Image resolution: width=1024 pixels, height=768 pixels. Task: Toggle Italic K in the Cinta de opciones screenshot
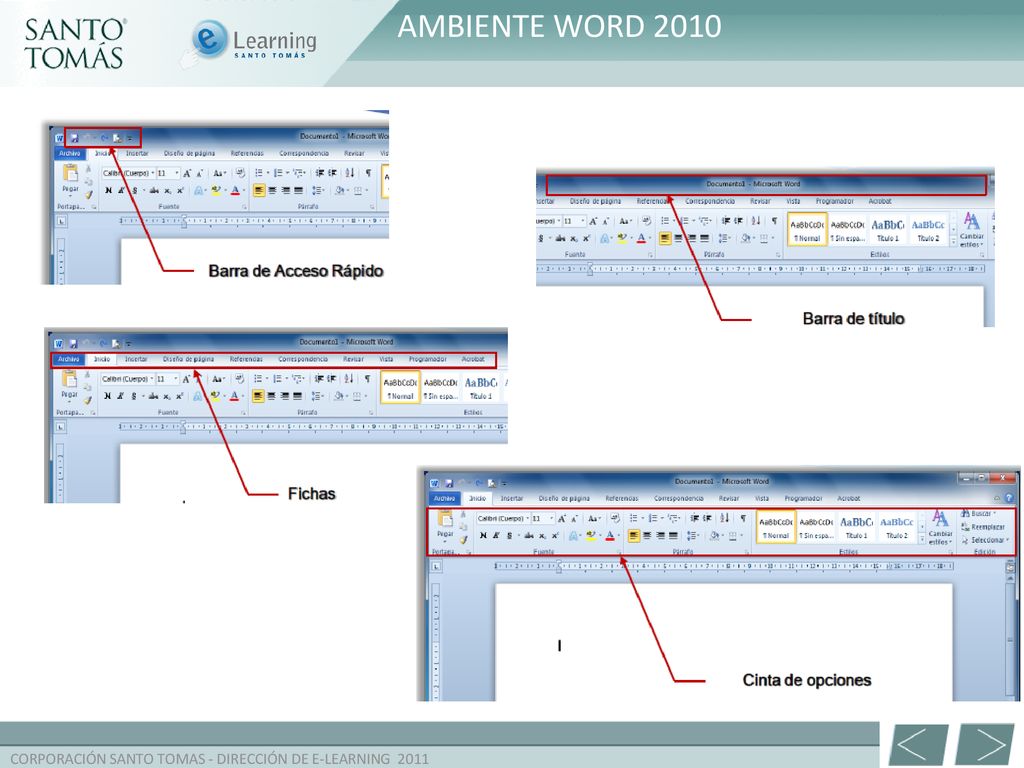[496, 536]
